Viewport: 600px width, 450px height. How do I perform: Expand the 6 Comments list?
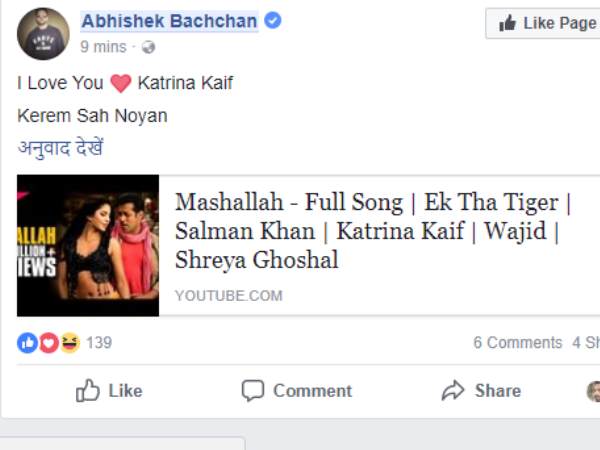[x=517, y=343]
